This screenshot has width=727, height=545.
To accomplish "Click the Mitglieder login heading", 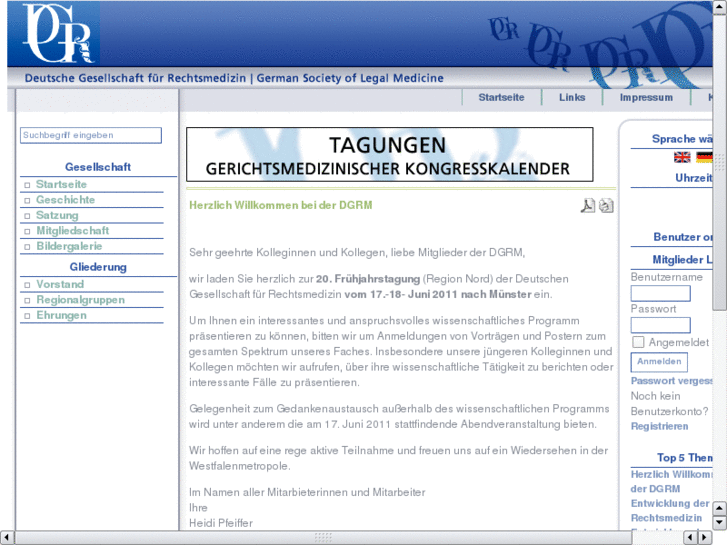I will (682, 259).
